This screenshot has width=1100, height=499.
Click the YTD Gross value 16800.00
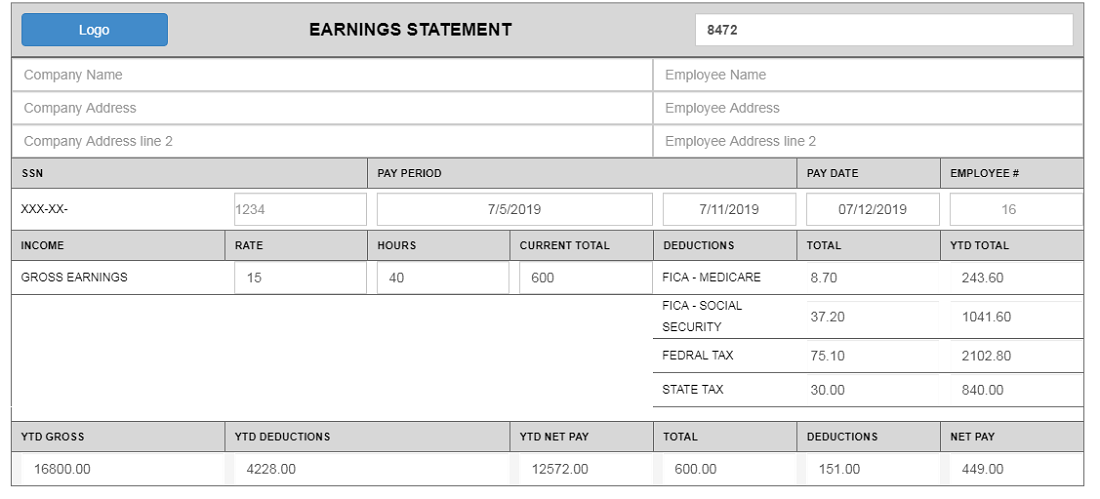pos(120,469)
